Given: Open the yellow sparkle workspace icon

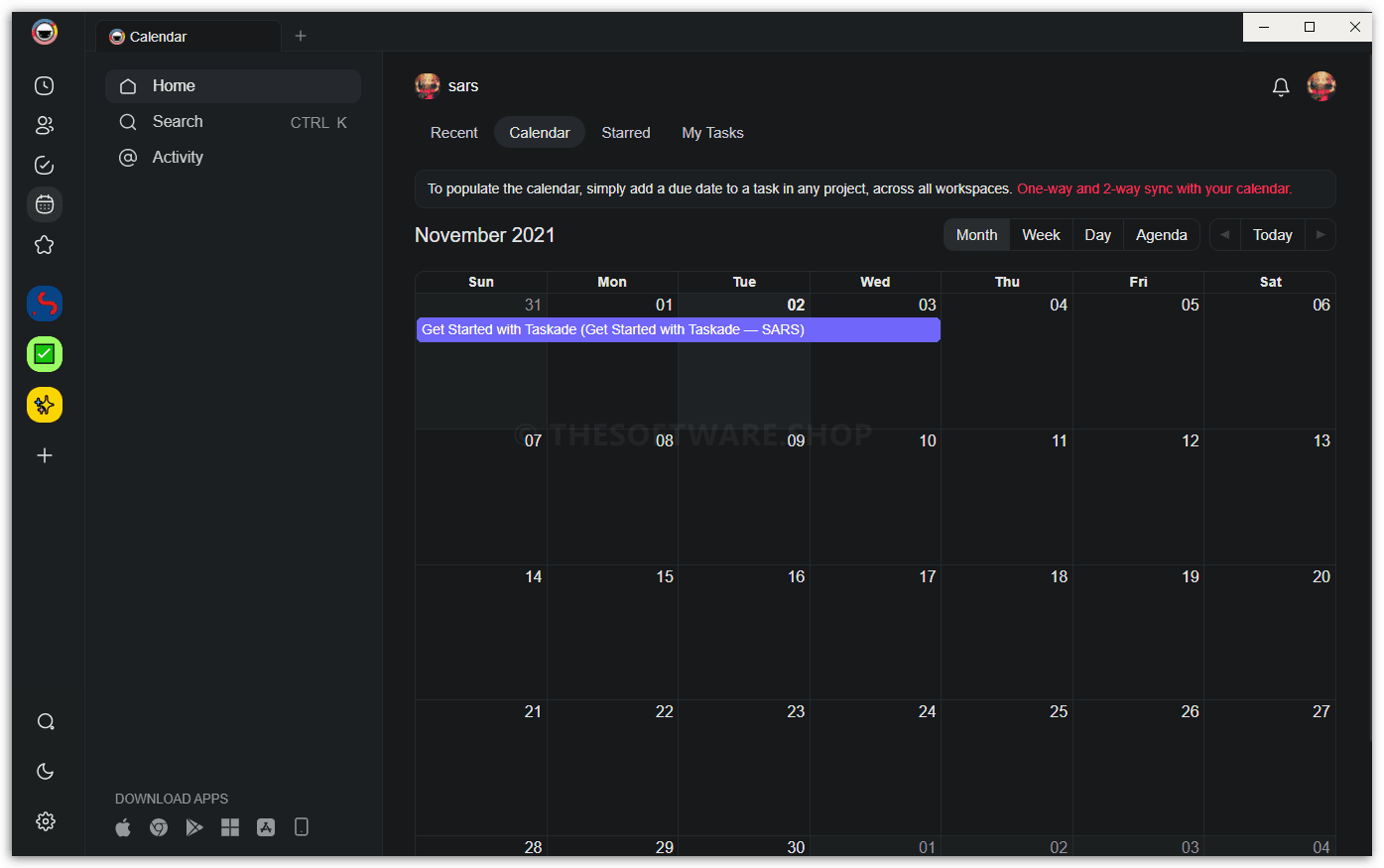Looking at the screenshot, I should 45,405.
